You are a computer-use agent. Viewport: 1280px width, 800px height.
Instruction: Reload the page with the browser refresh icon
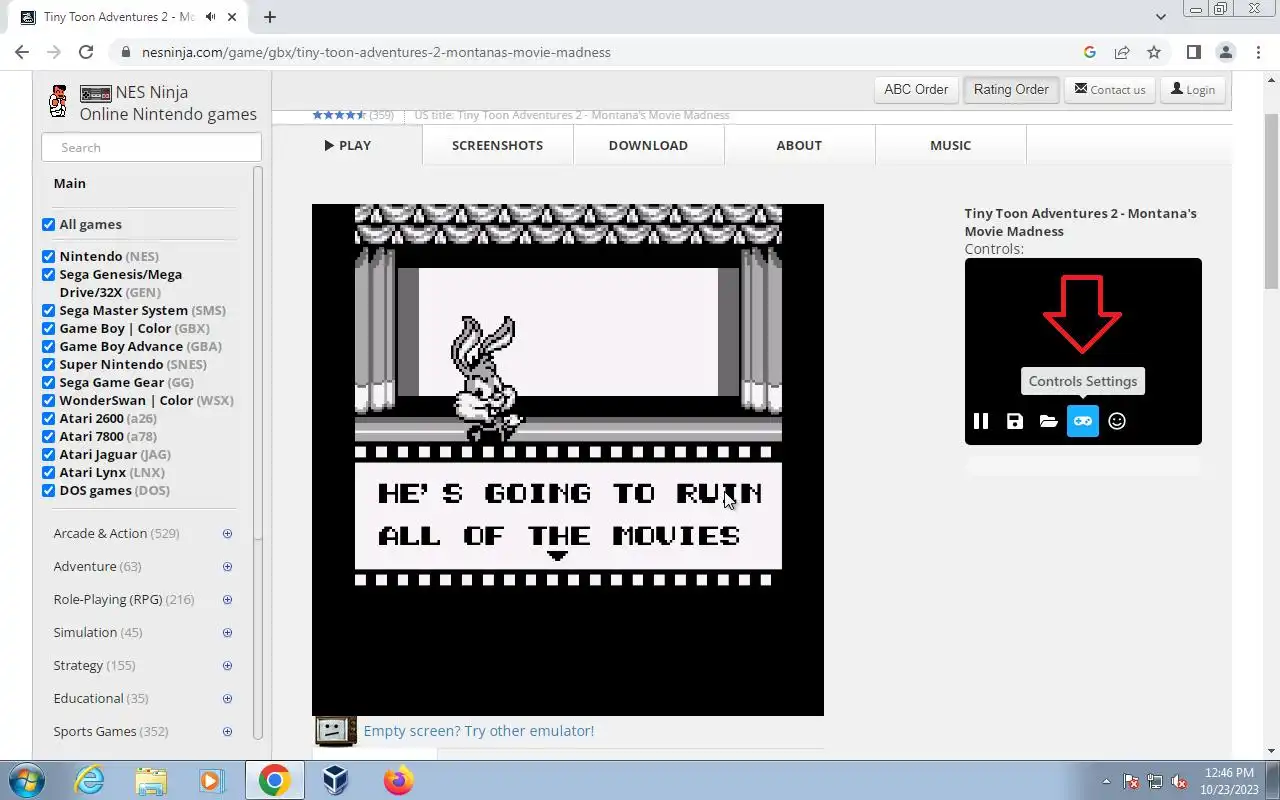pos(86,52)
